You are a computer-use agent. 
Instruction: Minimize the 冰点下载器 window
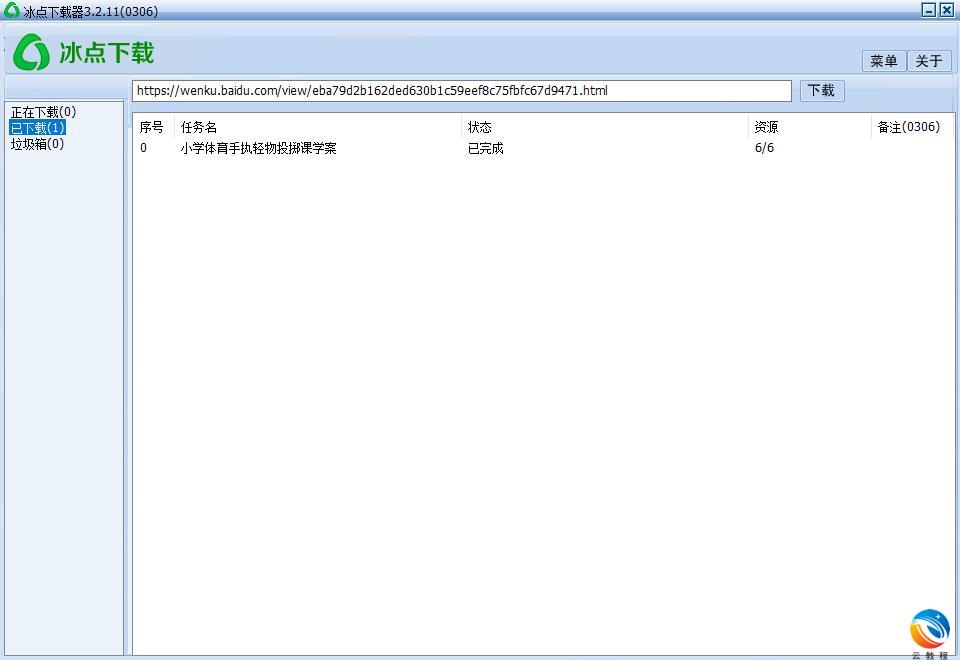928,10
